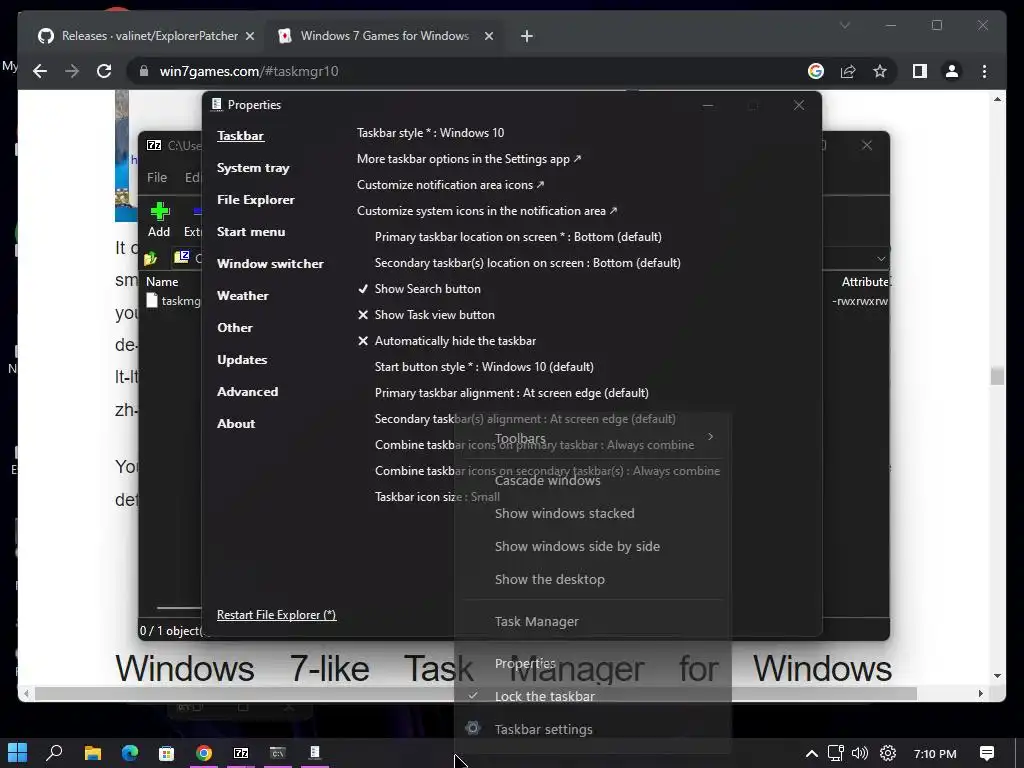Viewport: 1024px width, 768px height.
Task: Change Secondary taskbar(s) location option
Action: click(528, 263)
